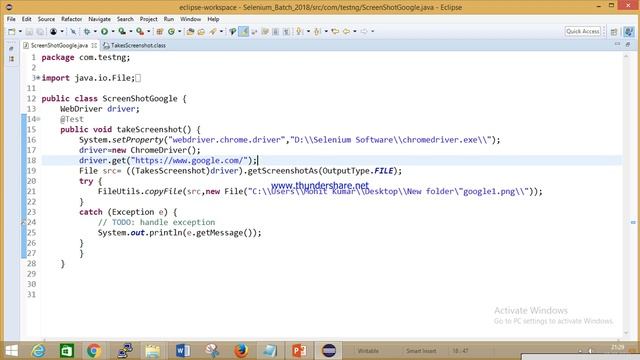The height and width of the screenshot is (360, 640).
Task: Click the Open Perspective icon
Action: pyautogui.click(x=614, y=32)
